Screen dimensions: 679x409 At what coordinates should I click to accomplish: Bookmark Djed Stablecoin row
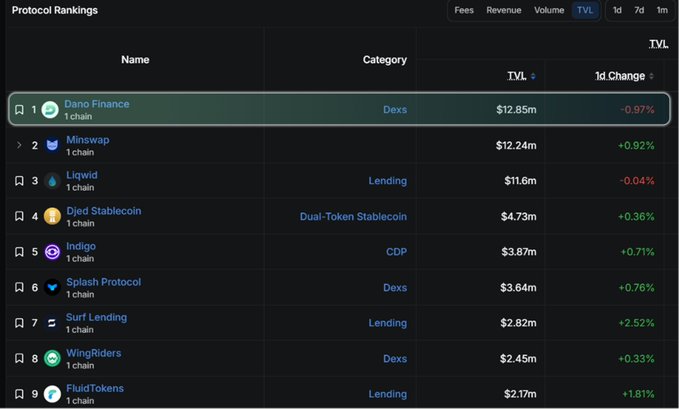(19, 216)
